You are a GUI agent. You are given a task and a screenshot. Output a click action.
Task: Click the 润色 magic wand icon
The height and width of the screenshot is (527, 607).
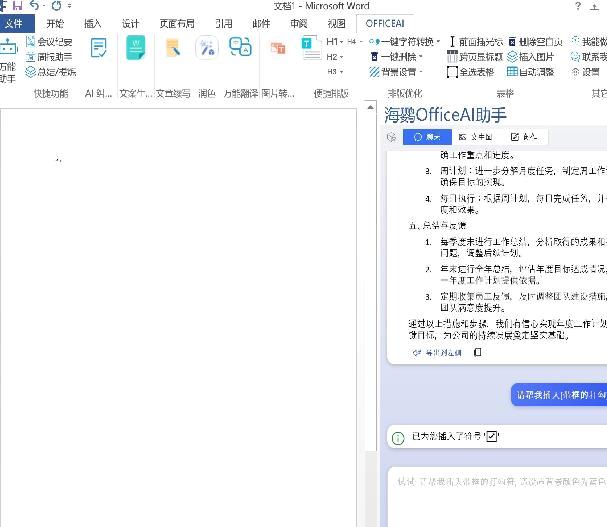click(207, 48)
